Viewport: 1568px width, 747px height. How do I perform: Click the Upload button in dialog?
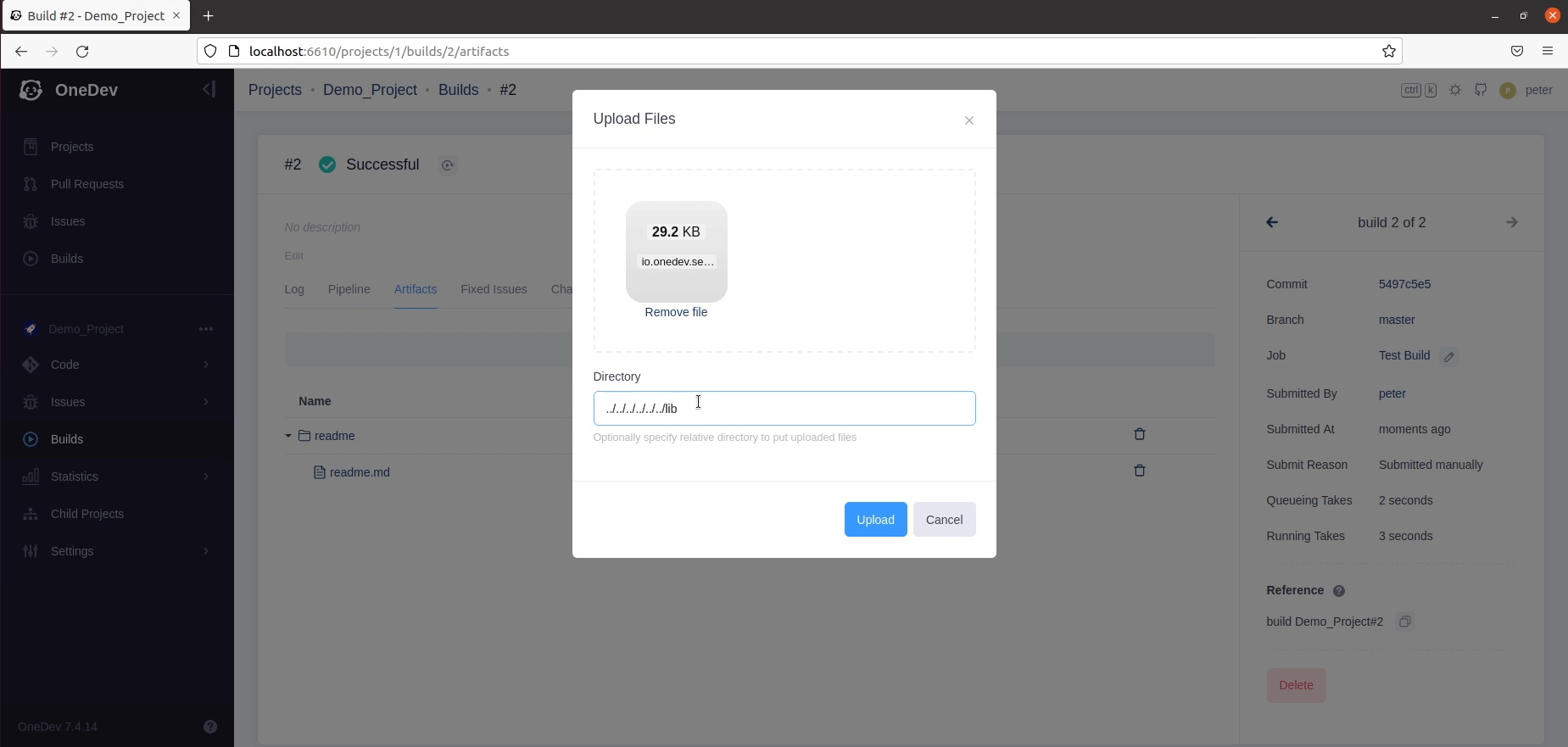point(875,520)
